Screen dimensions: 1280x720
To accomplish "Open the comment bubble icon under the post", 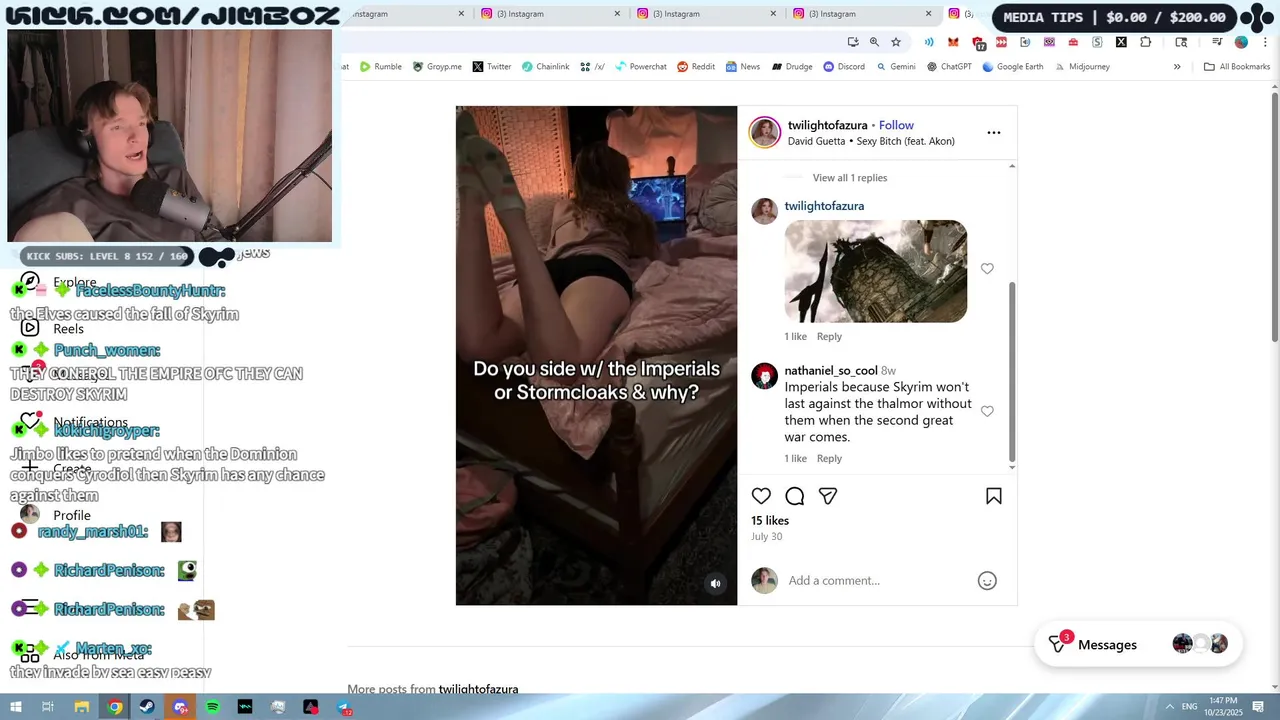I will click(795, 496).
